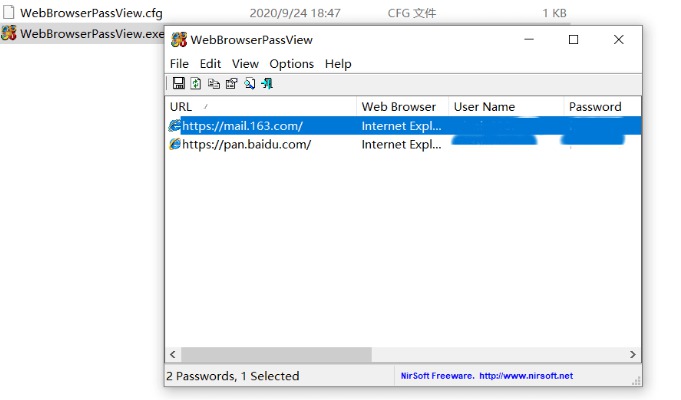Maximize the WebBrowserPassView window
This screenshot has width=681, height=400.
(x=573, y=40)
